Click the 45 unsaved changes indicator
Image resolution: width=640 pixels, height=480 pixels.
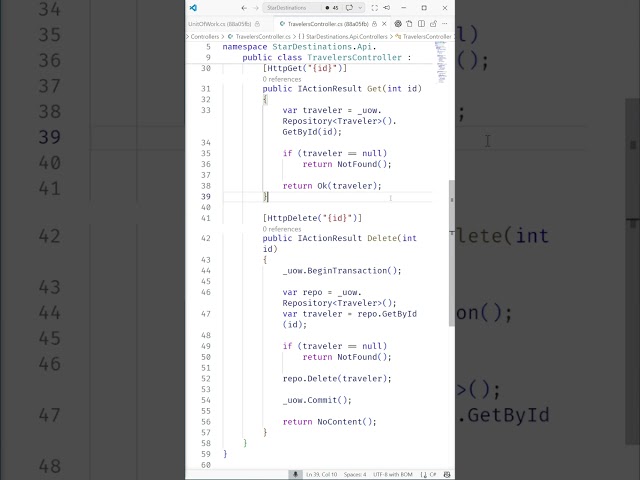click(332, 8)
